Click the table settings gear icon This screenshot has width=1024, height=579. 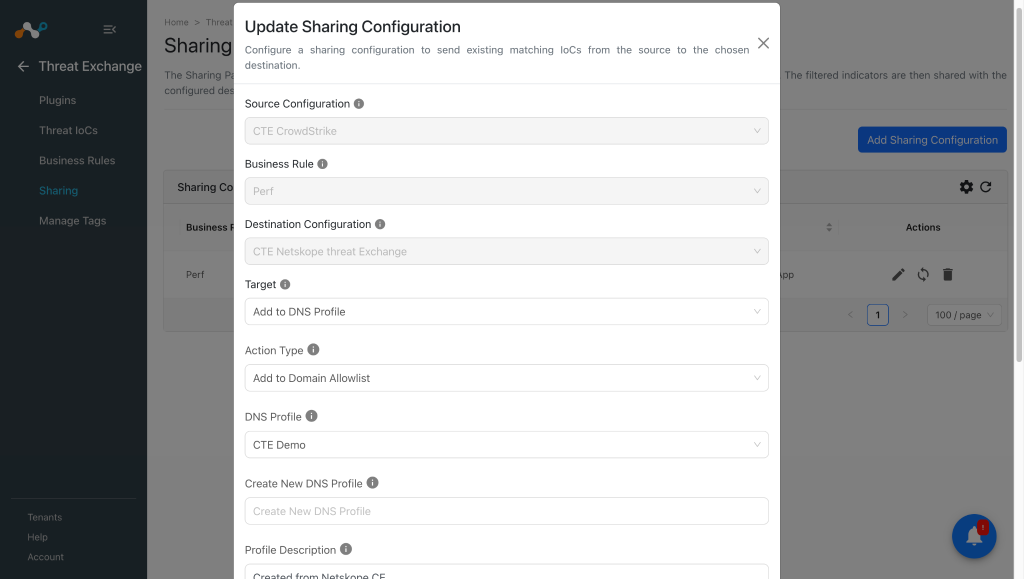tap(966, 187)
